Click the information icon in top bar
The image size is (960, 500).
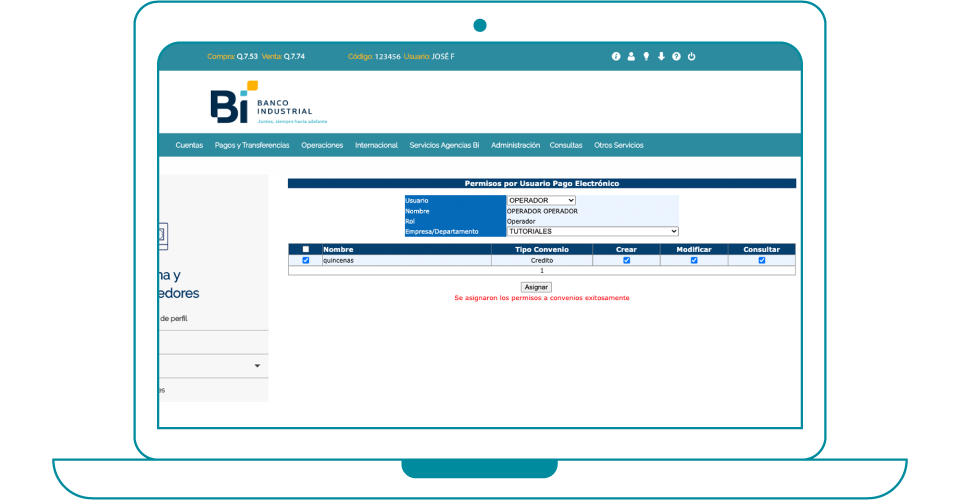[616, 56]
